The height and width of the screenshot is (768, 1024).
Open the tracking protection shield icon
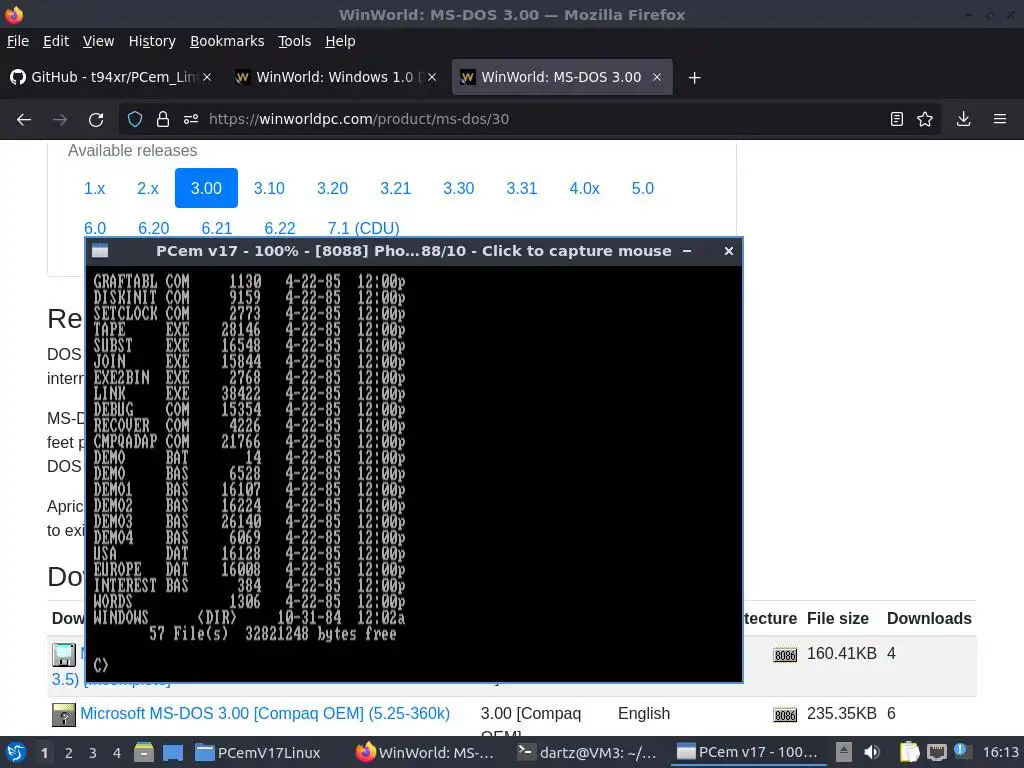[x=135, y=119]
